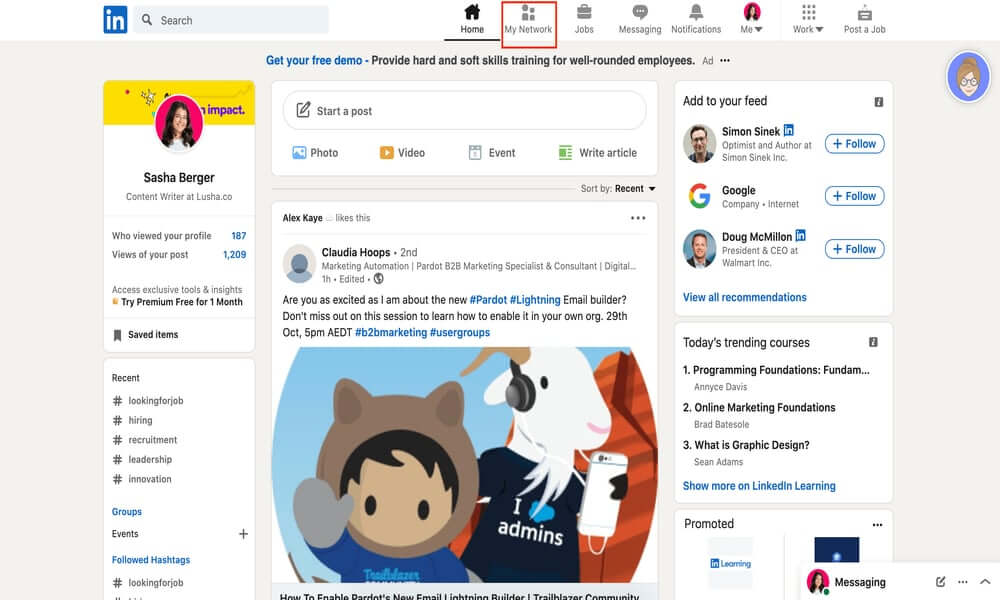Follow Doug McMillon
The height and width of the screenshot is (600, 1000).
[855, 249]
